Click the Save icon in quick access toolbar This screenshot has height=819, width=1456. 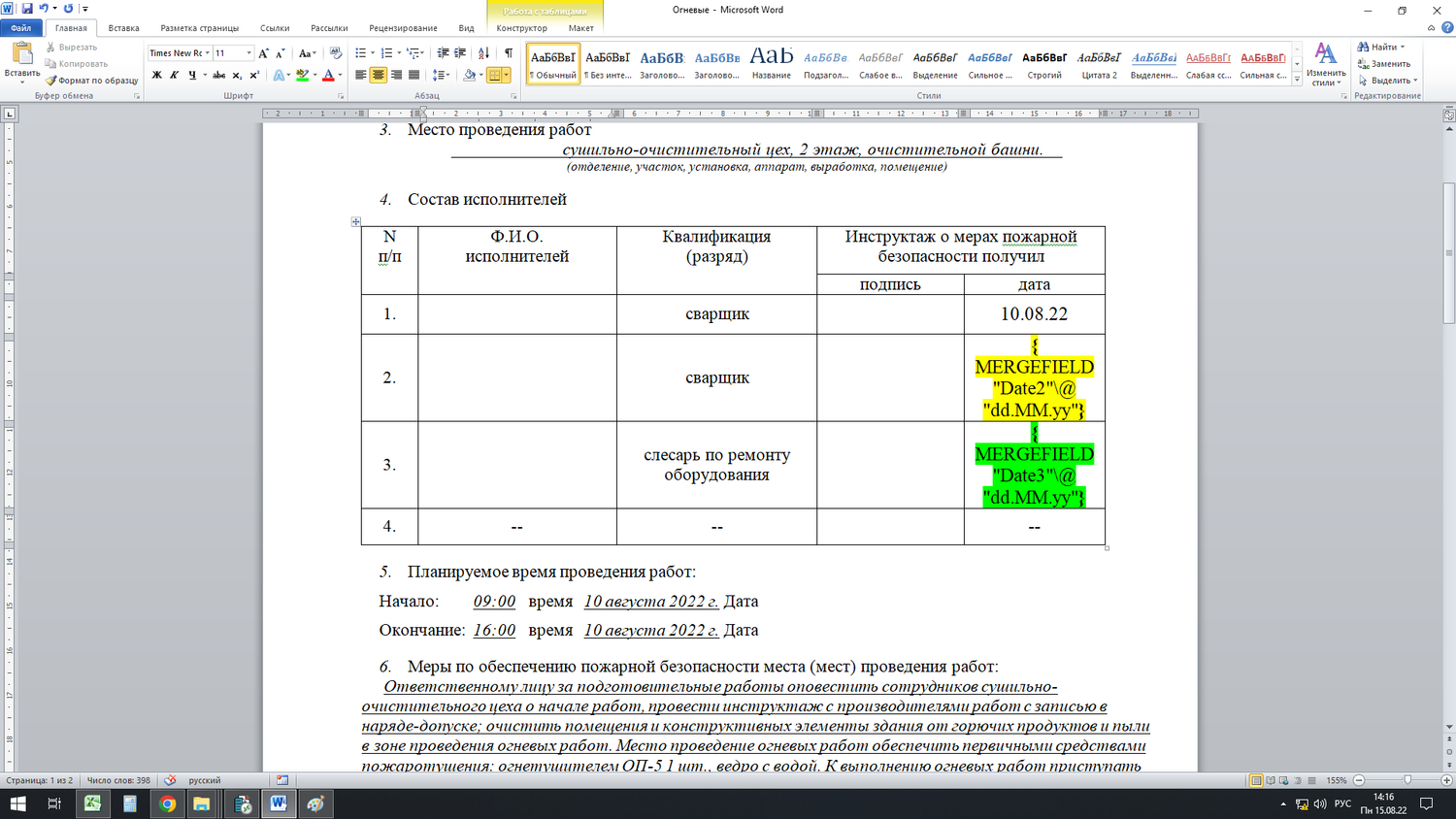pos(27,8)
